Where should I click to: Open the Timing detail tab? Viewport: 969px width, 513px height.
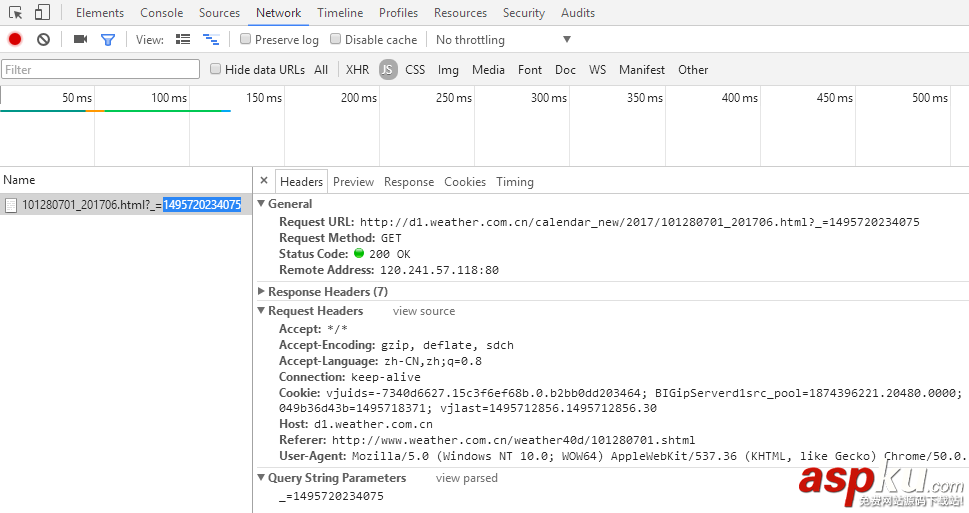pos(515,182)
